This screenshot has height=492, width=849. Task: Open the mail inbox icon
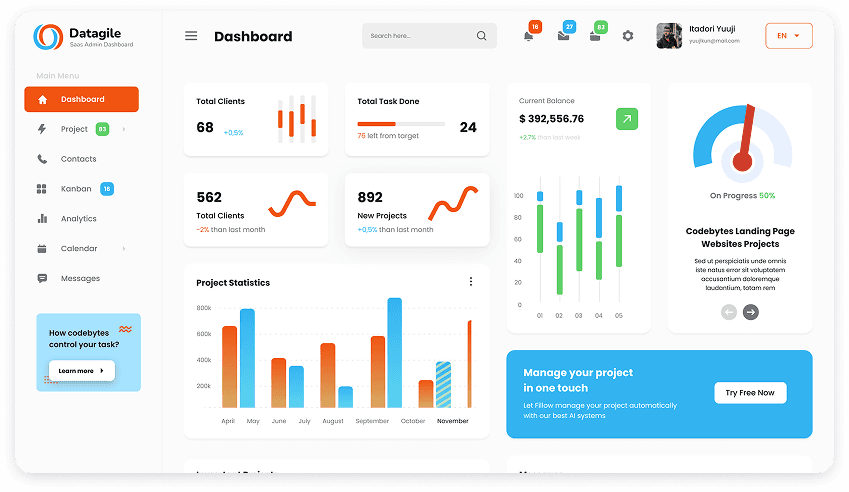(x=563, y=36)
